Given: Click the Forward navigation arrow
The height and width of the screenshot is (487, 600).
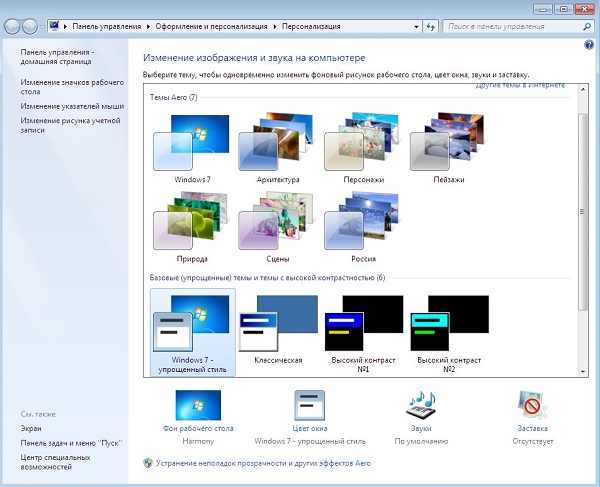Looking at the screenshot, I should (29, 26).
